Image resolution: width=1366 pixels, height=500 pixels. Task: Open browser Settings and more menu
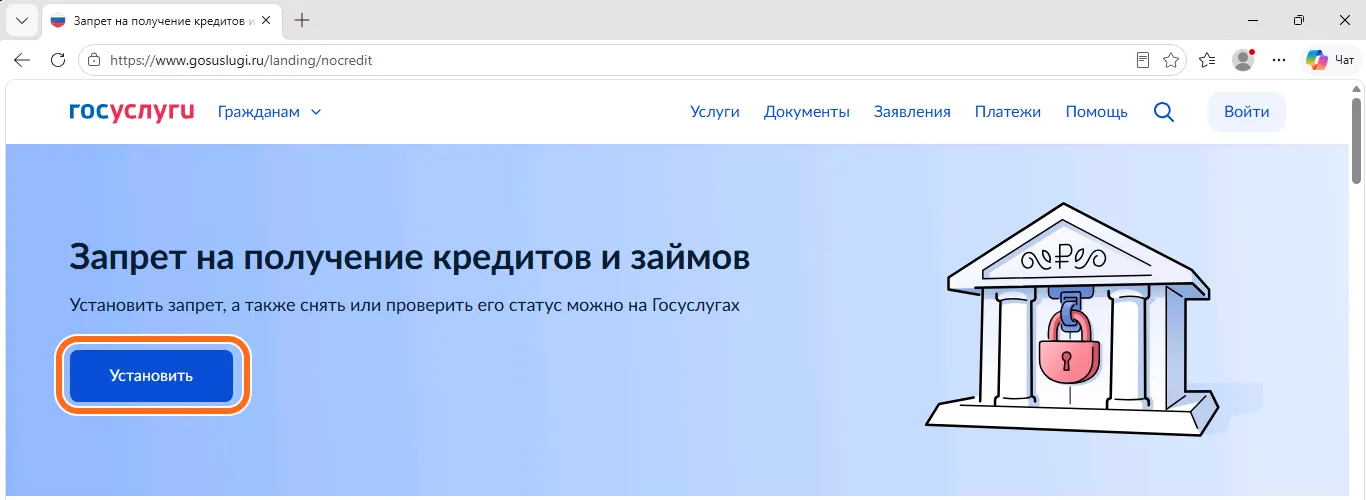pyautogui.click(x=1279, y=60)
